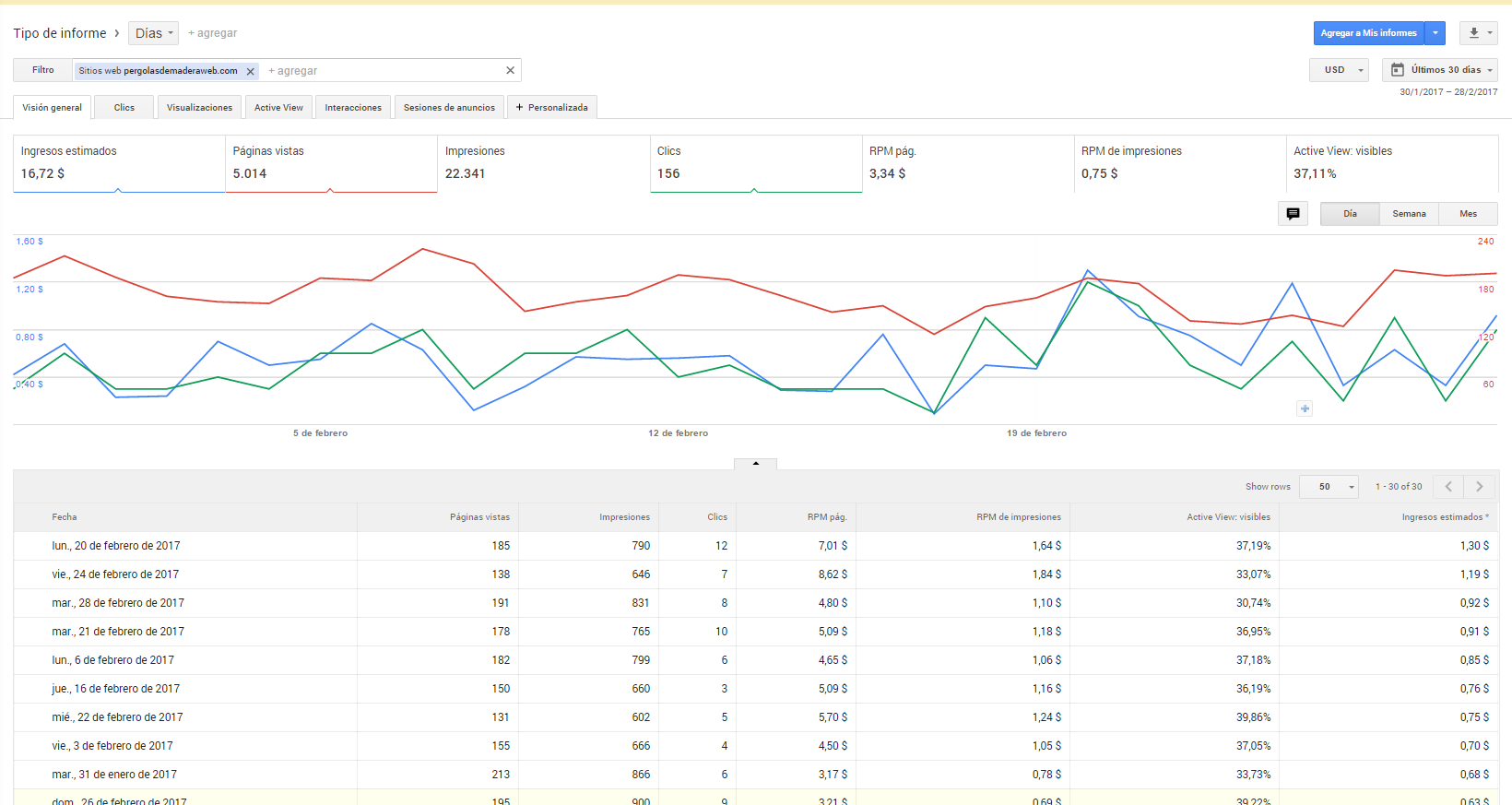The height and width of the screenshot is (805, 1512).
Task: Toggle the Ingresos estimados metric card
Action: pyautogui.click(x=119, y=164)
